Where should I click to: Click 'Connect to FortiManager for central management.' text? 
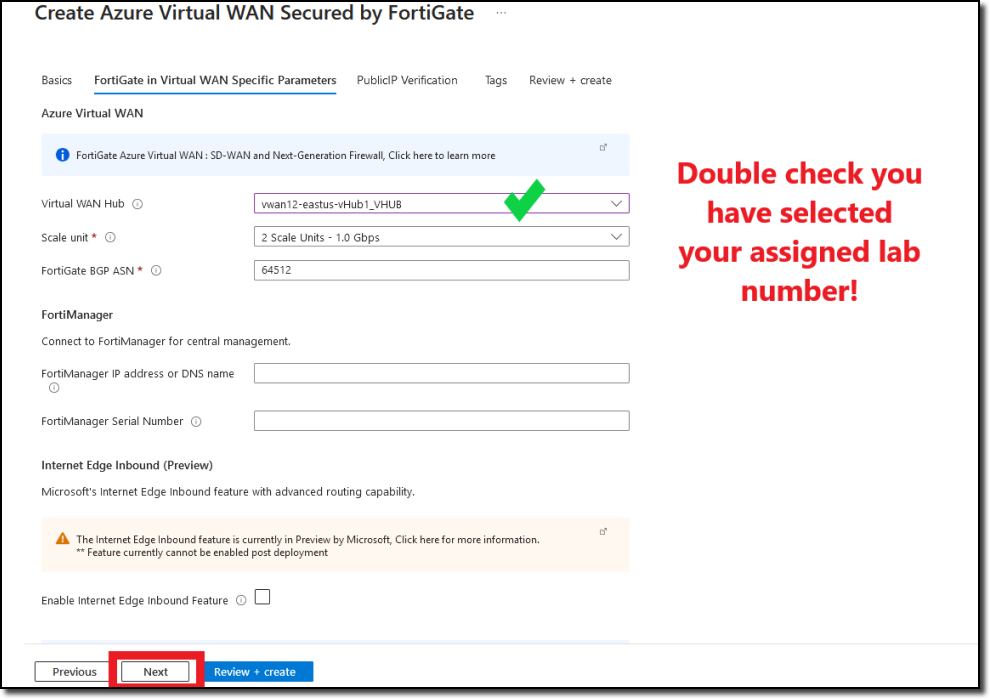point(166,341)
